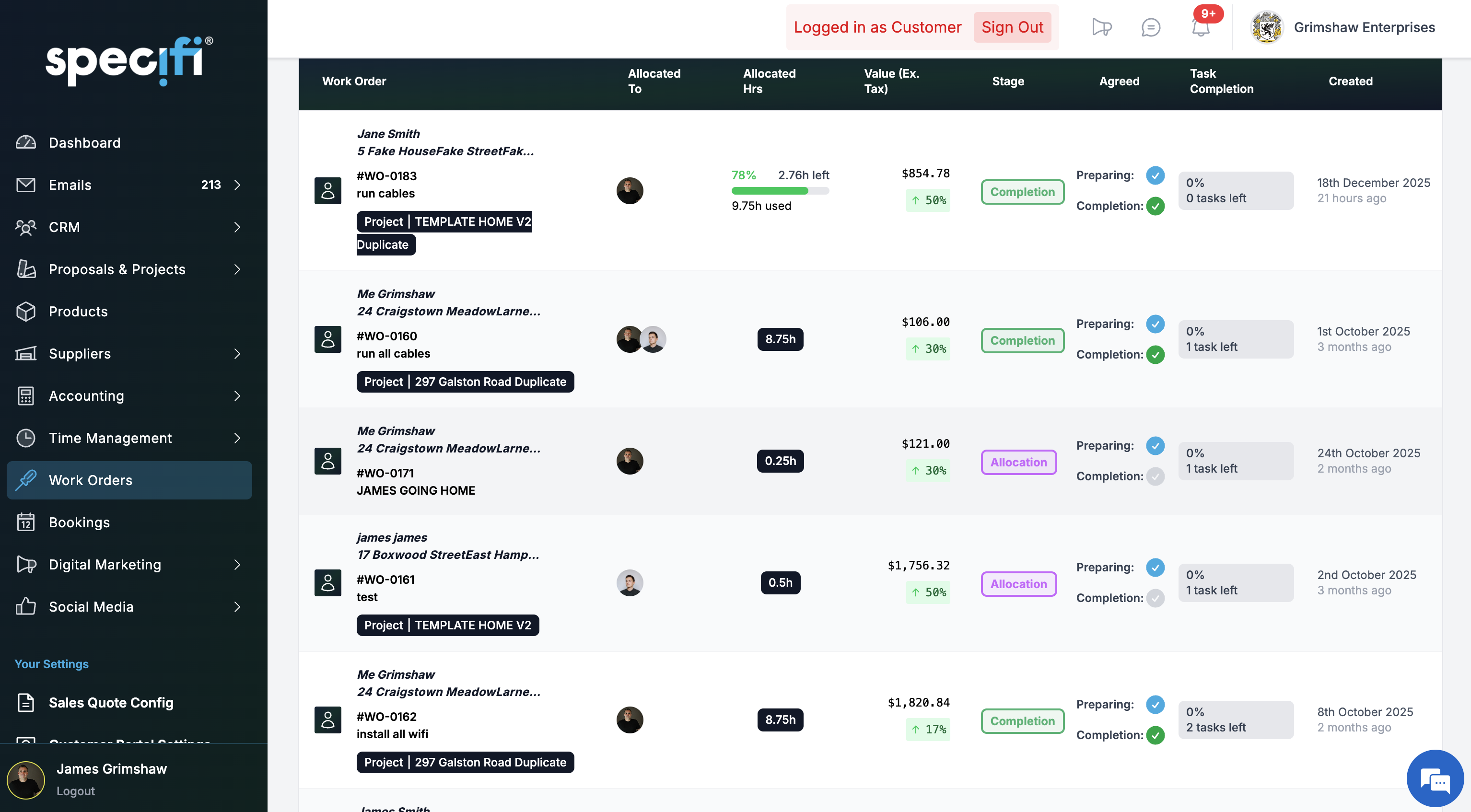Click the Dashboard gauge icon

coord(26,143)
